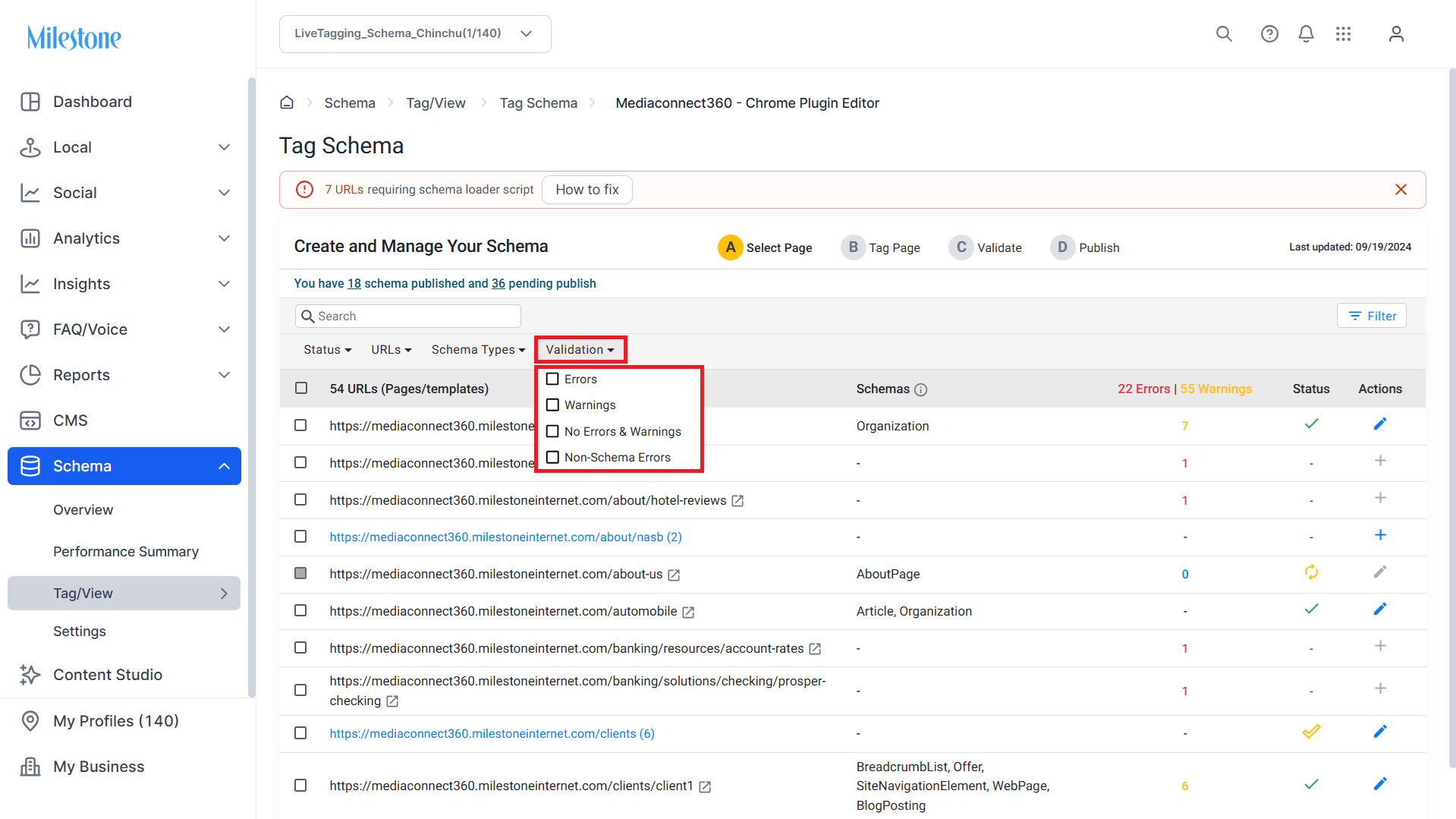Image resolution: width=1456 pixels, height=819 pixels.
Task: Open about-us URL external link icon
Action: coord(674,575)
